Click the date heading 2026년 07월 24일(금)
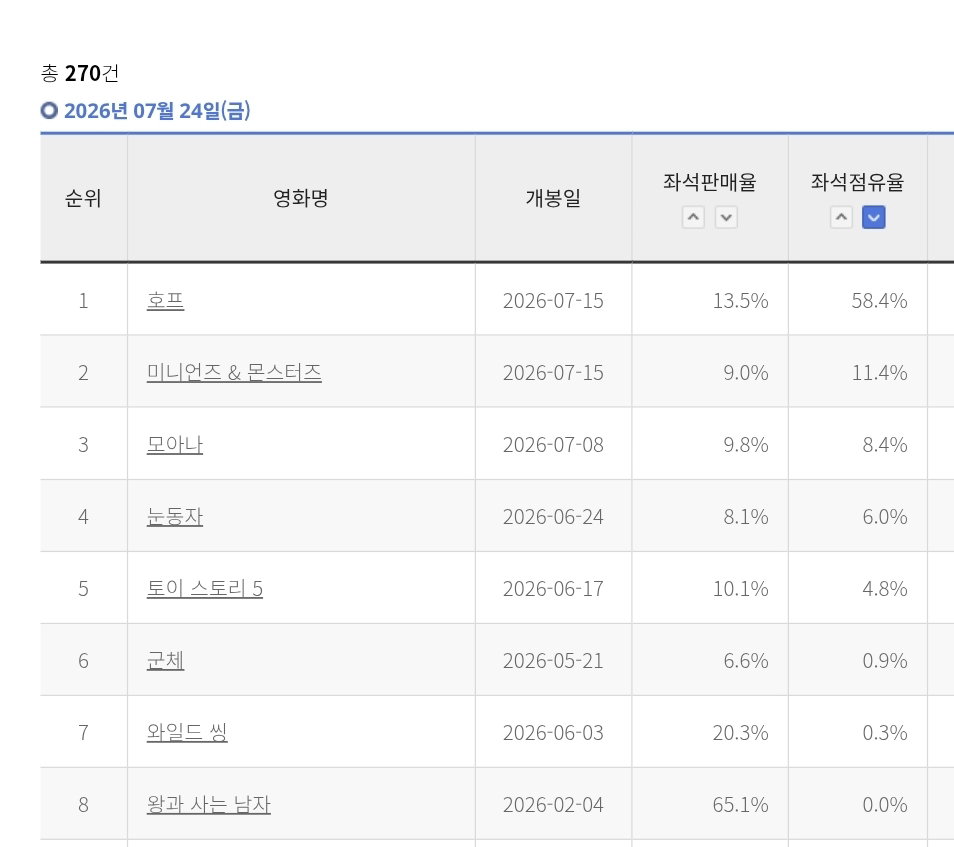The image size is (954, 847). point(157,111)
